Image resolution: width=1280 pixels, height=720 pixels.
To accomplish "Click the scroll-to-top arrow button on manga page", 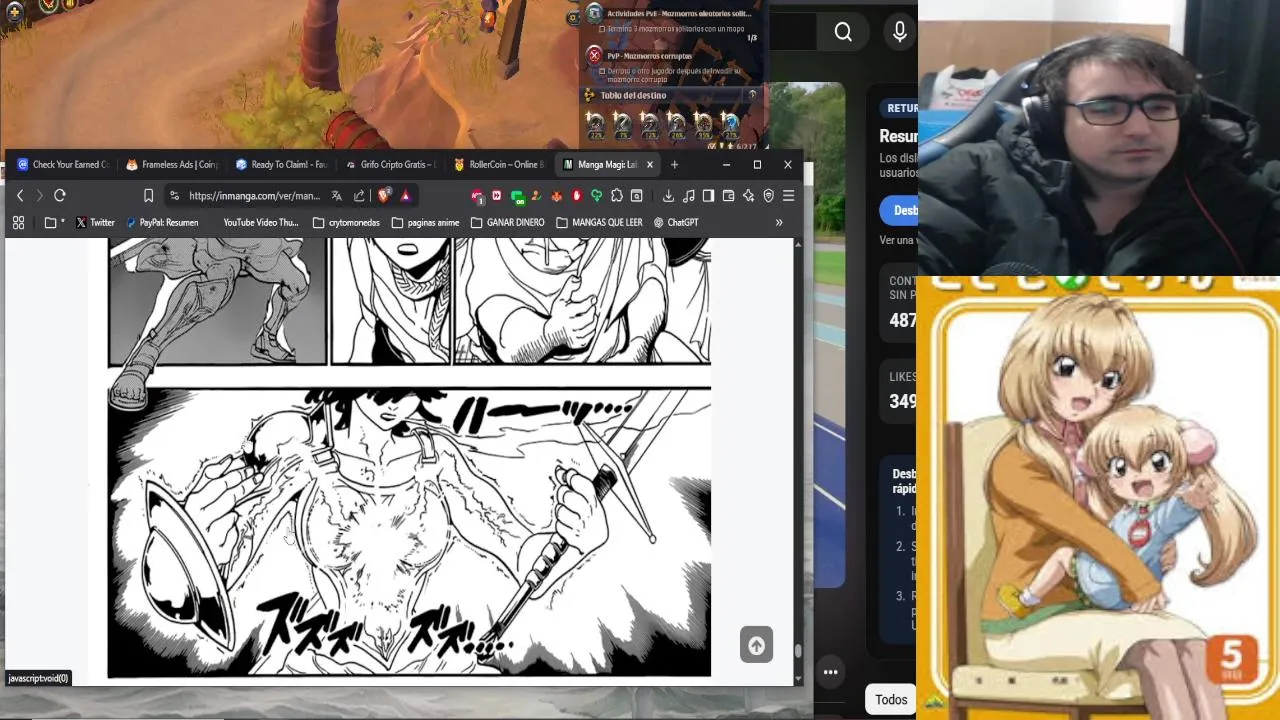I will tap(756, 645).
